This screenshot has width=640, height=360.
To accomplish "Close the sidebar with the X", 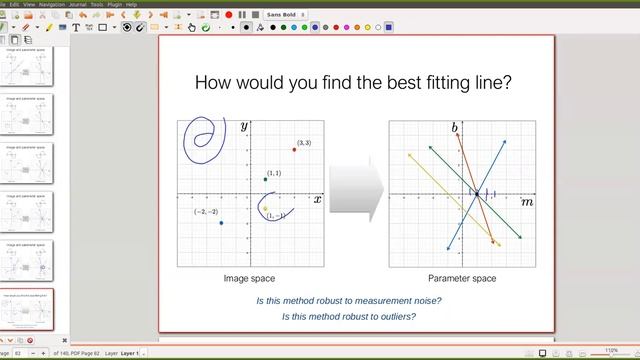I will tap(64, 340).
